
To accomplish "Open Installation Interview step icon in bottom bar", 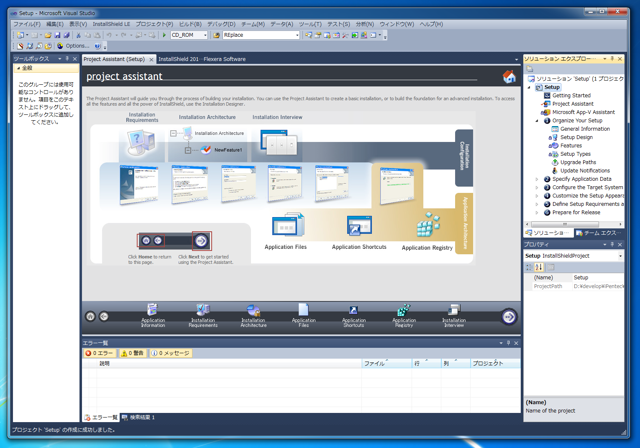I will click(453, 310).
